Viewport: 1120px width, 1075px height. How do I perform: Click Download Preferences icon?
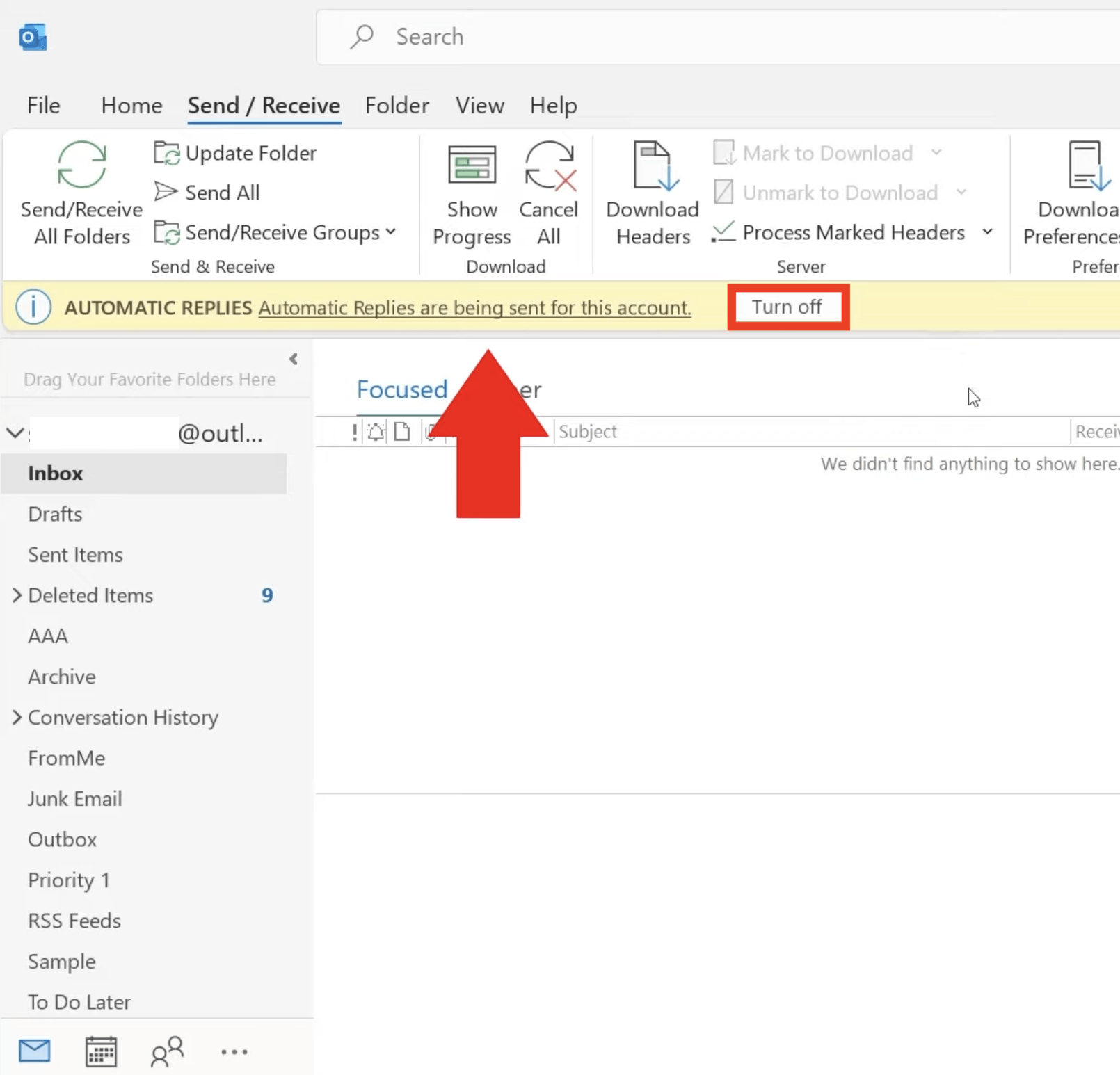1089,165
